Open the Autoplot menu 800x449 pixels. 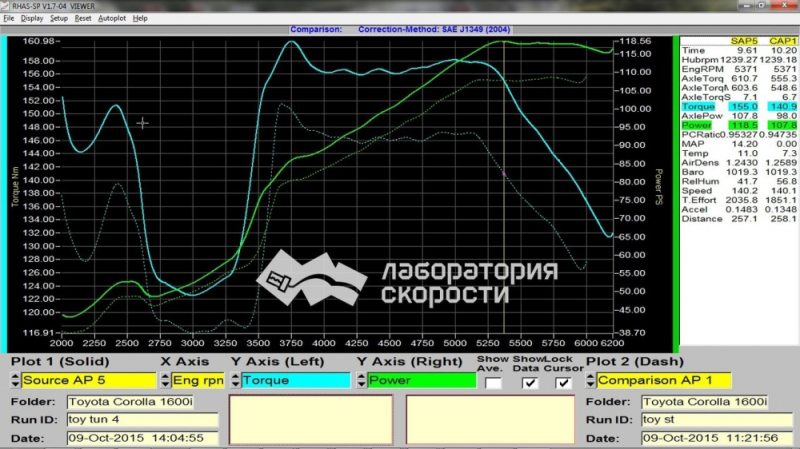click(x=112, y=18)
